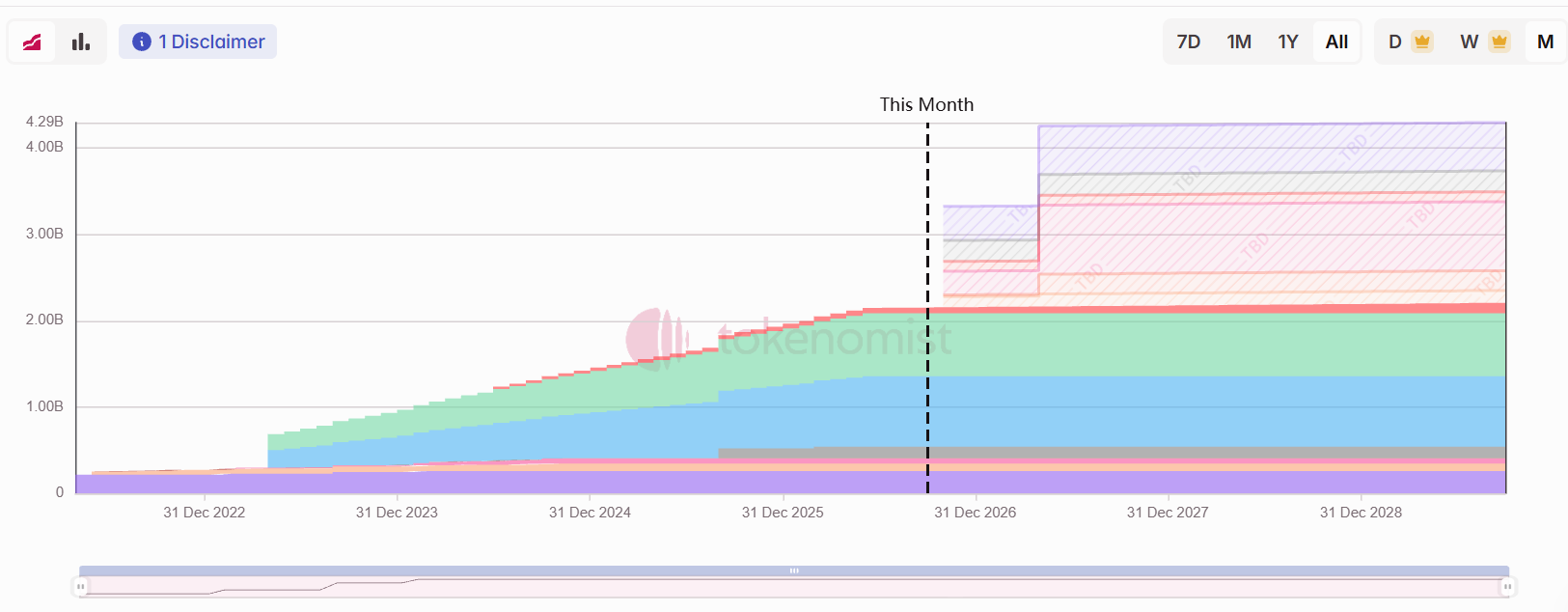The height and width of the screenshot is (612, 1568).
Task: Click the 31 Dec 2027 axis label
Action: click(1168, 513)
